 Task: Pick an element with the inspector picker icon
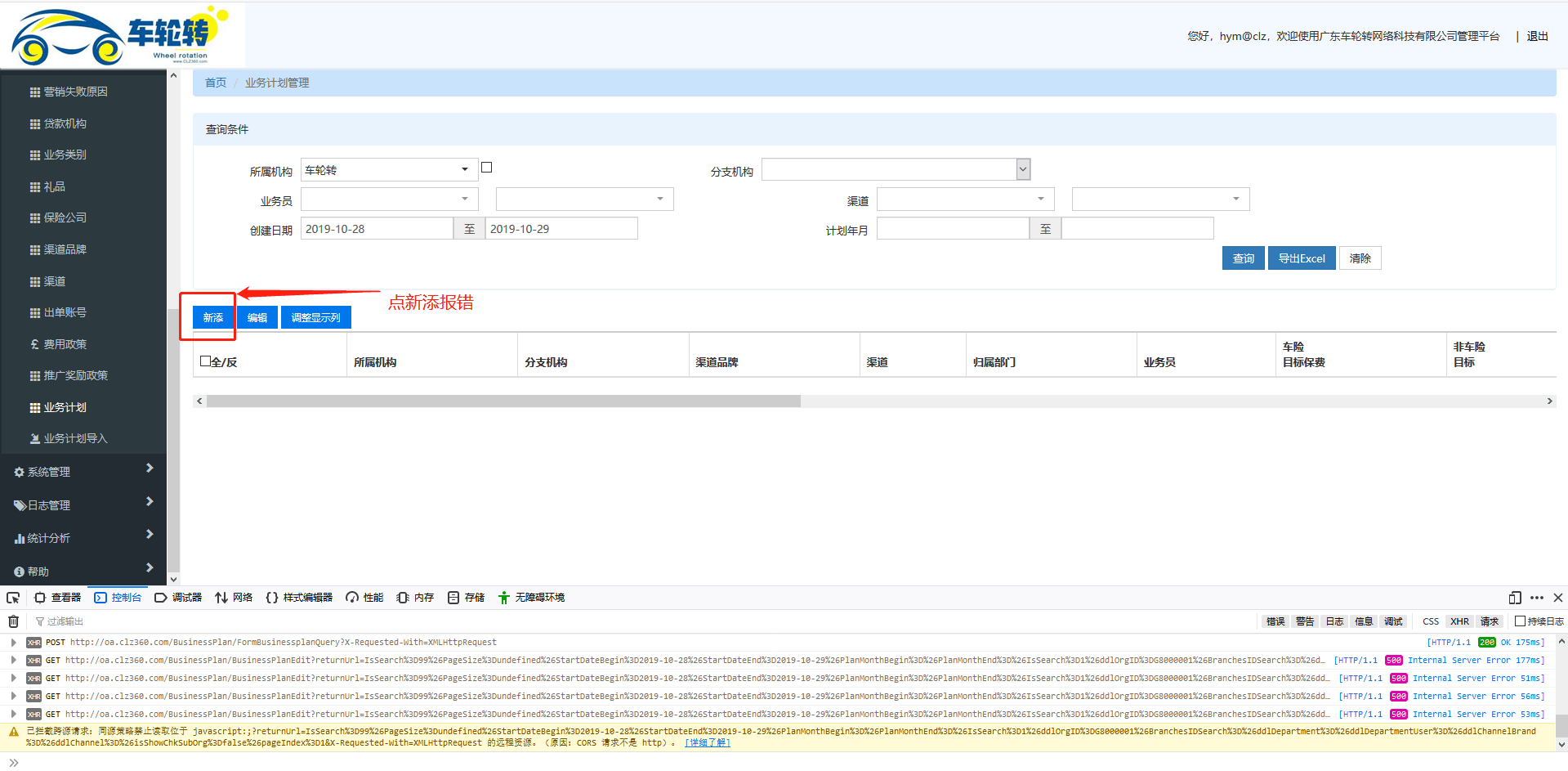tap(13, 598)
